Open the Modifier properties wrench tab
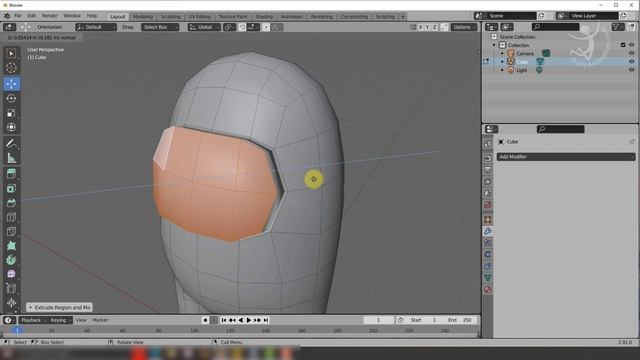Screen dimensions: 640x360 (x=488, y=231)
